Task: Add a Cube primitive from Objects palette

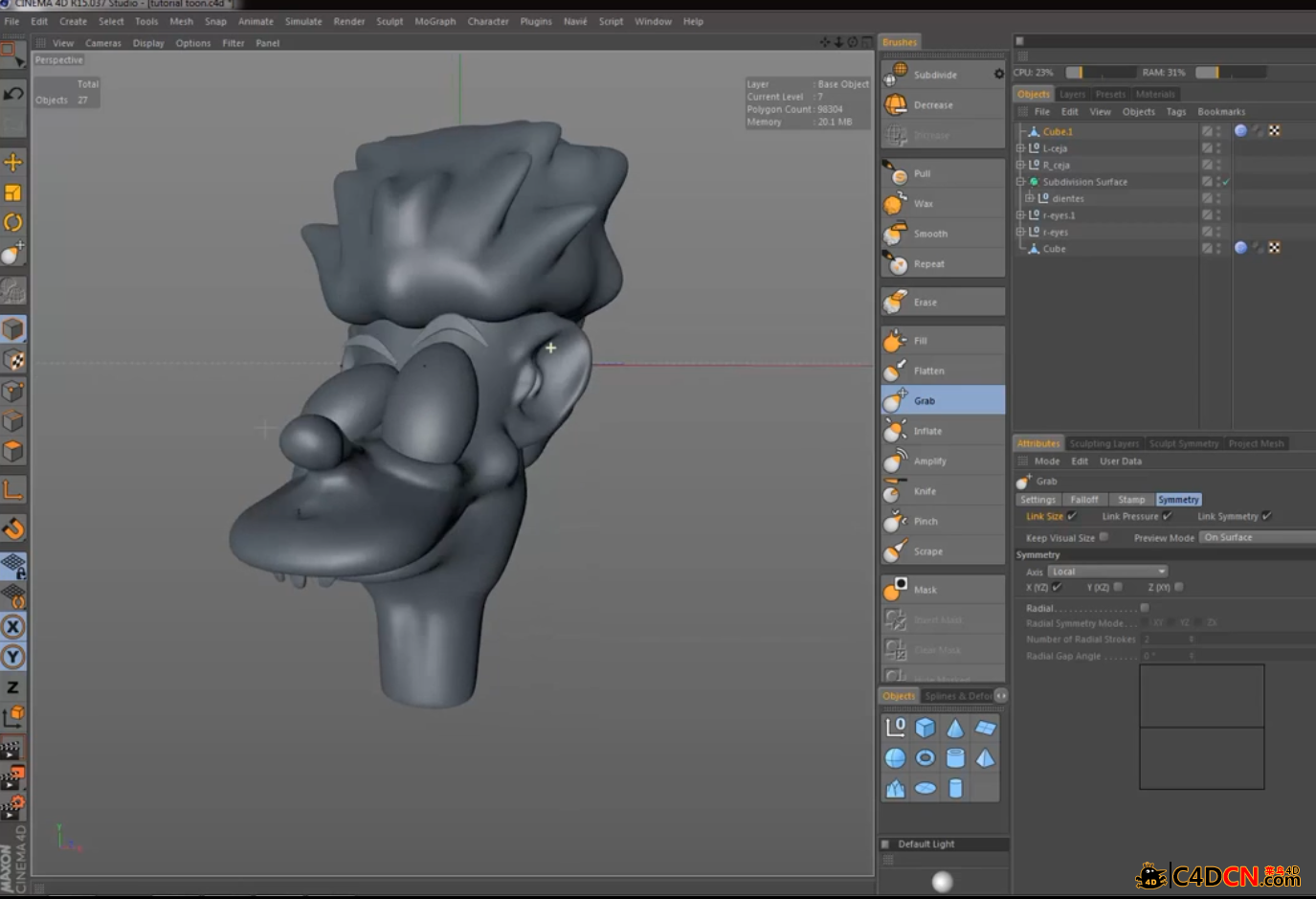Action: click(926, 728)
